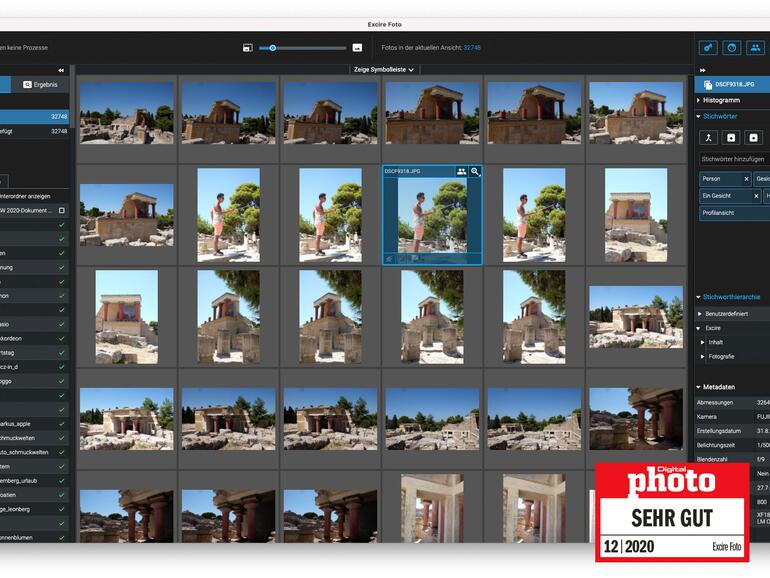The image size is (770, 578).
Task: Click the Erstellungsdatum metadata row
Action: (732, 431)
